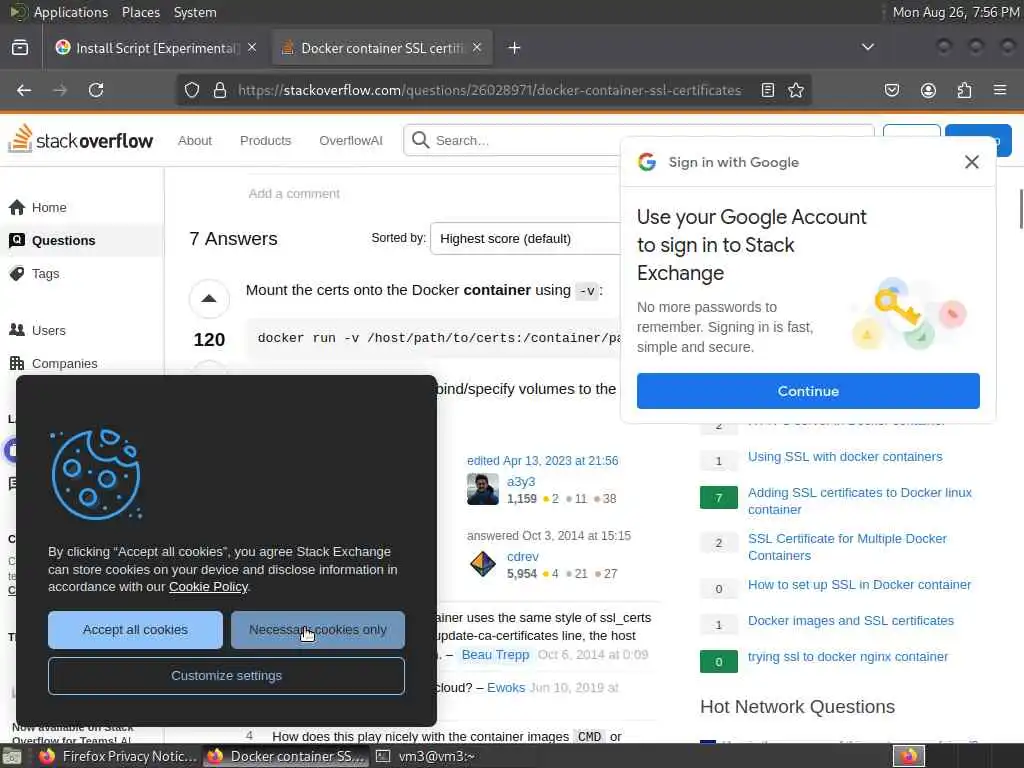Toggle reader view icon in address bar
This screenshot has width=1024, height=768.
[x=768, y=90]
